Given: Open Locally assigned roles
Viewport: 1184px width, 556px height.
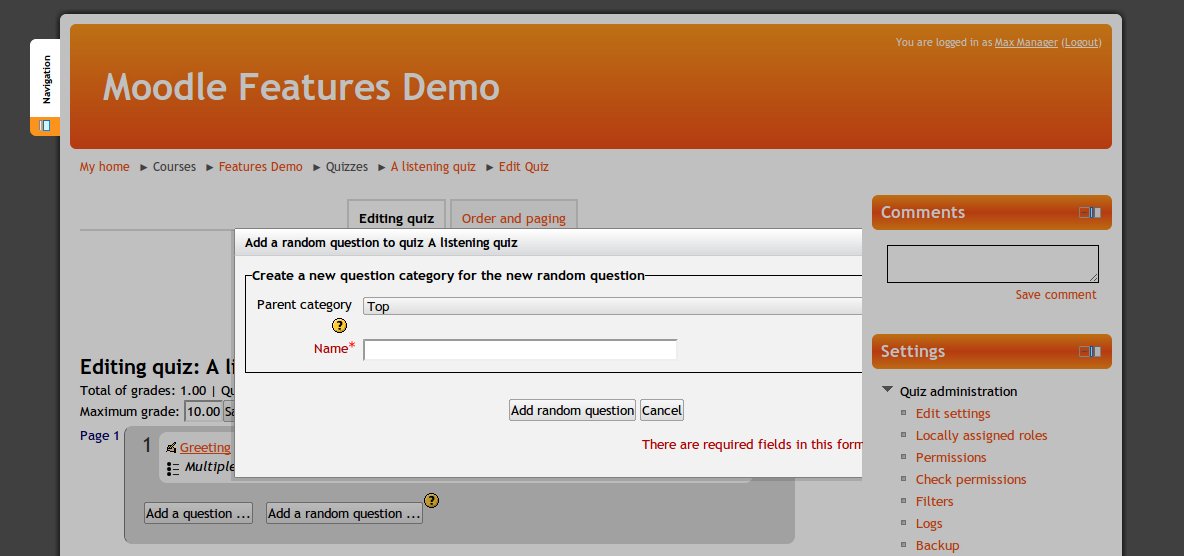Looking at the screenshot, I should (982, 435).
